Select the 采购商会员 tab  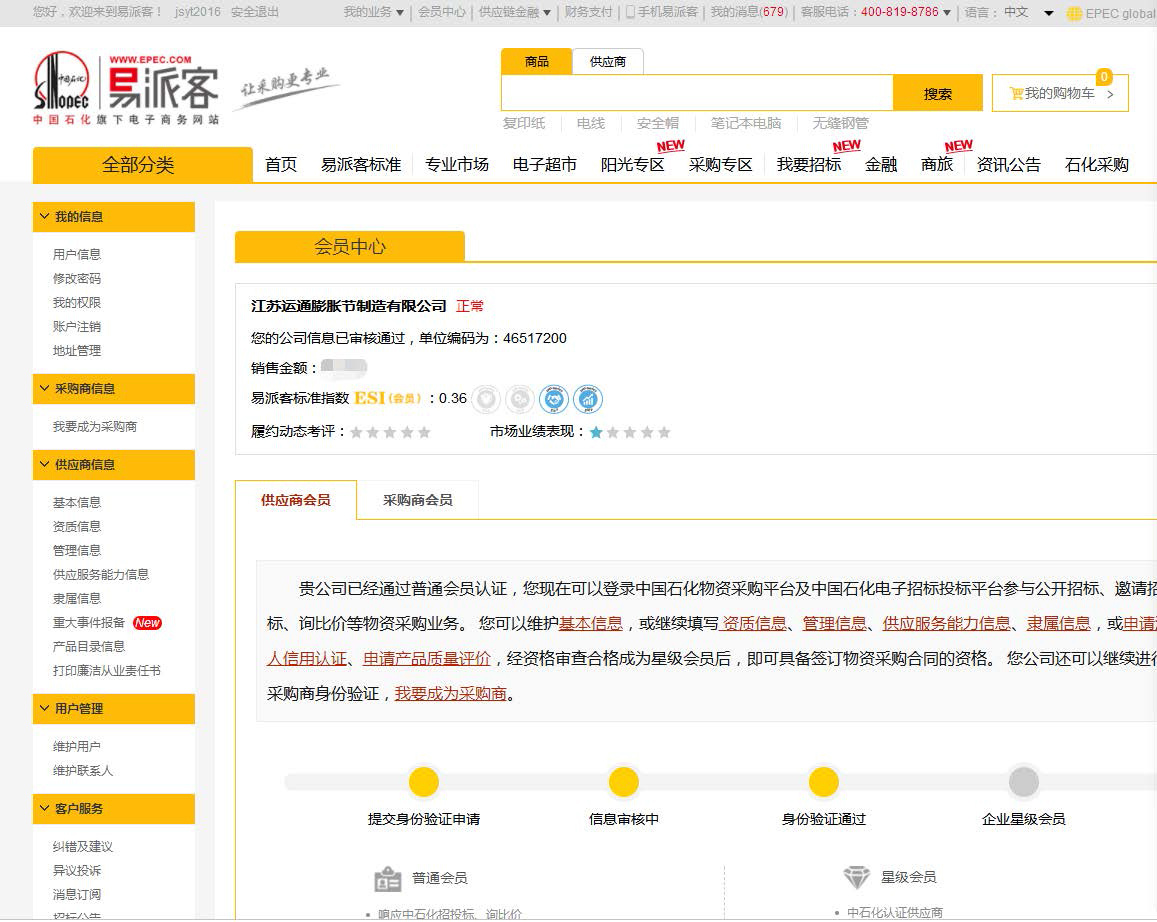coord(418,500)
